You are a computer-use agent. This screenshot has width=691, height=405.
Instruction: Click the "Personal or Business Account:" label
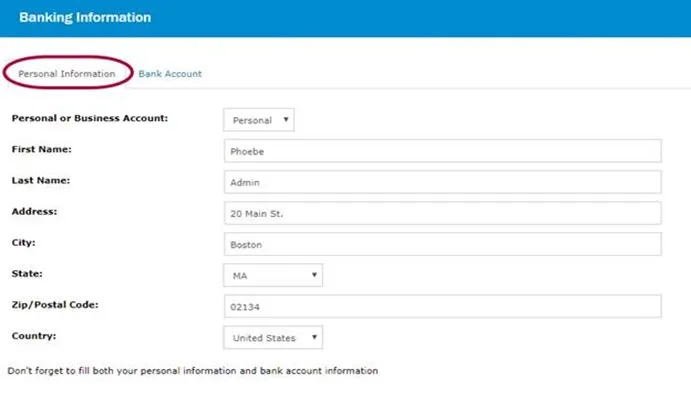(90, 118)
